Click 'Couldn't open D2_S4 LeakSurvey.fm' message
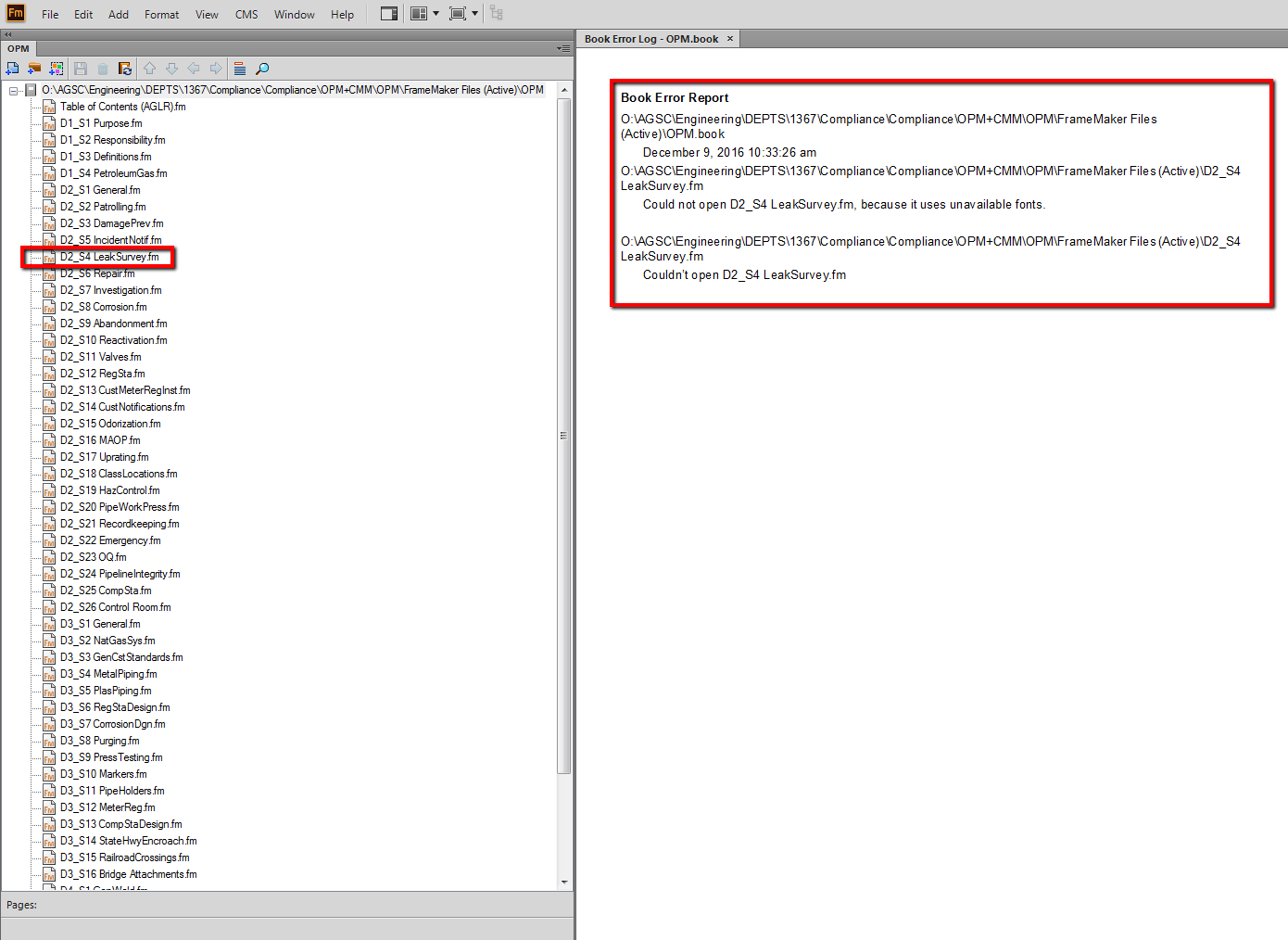1288x940 pixels. 744,274
